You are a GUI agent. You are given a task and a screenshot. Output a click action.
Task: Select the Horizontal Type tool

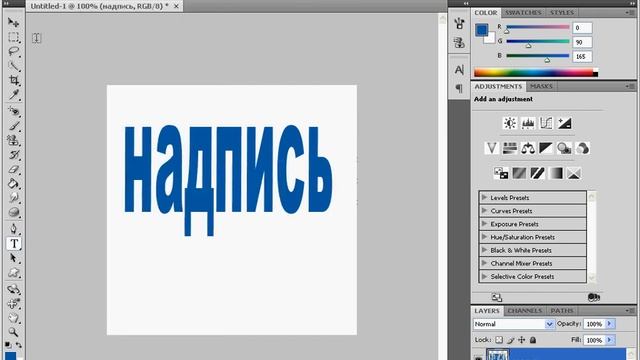point(14,244)
